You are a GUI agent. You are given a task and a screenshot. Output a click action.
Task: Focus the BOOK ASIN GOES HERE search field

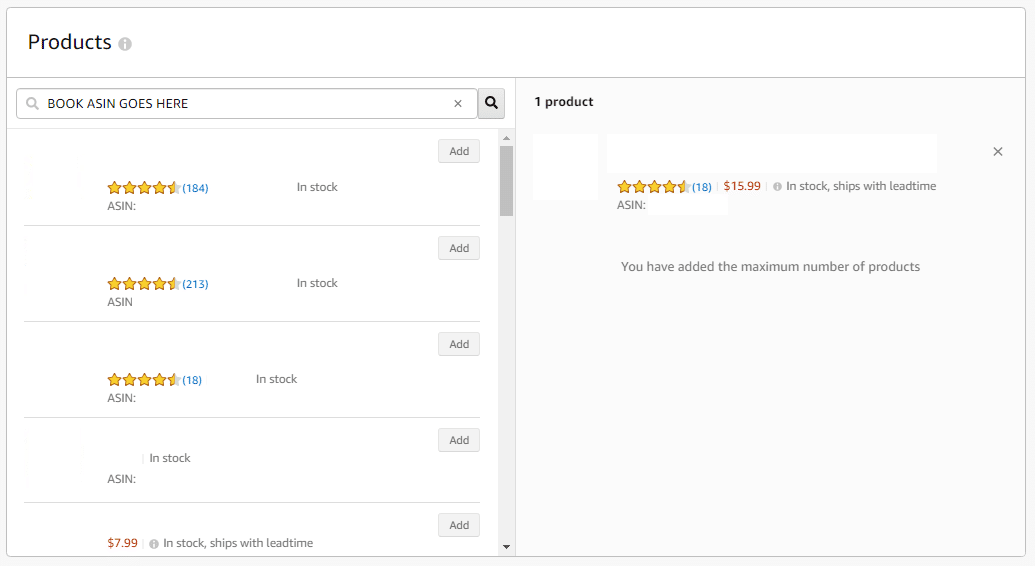coord(246,104)
